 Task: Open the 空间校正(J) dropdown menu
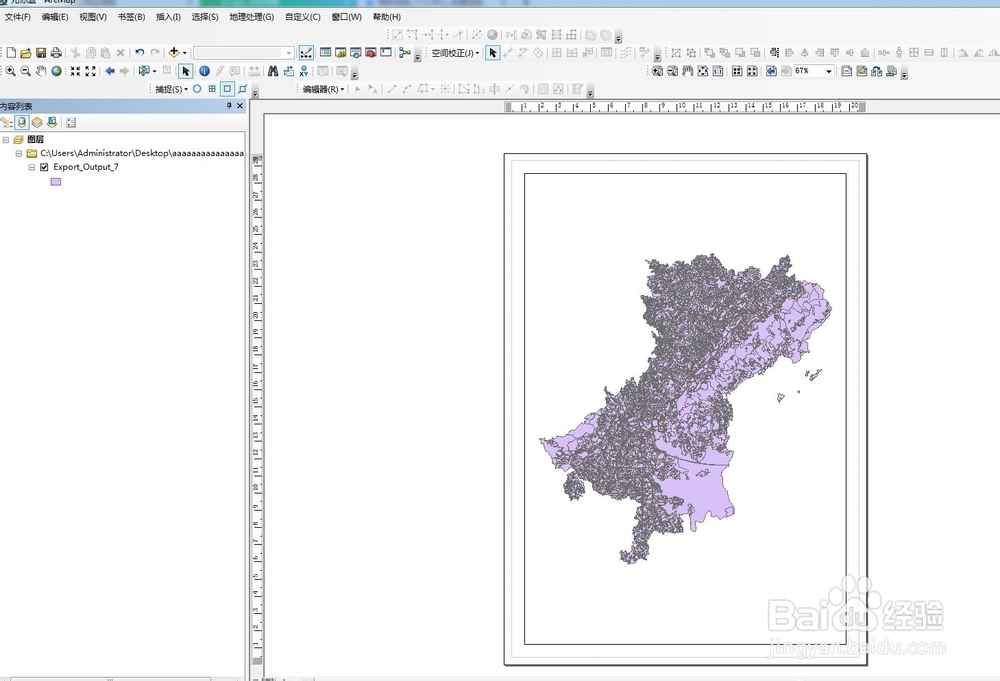[455, 53]
